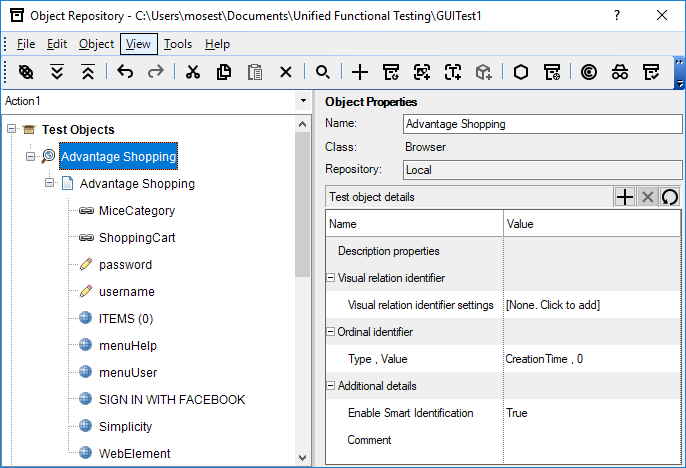Open the Edit menu
686x468 pixels.
pyautogui.click(x=57, y=44)
